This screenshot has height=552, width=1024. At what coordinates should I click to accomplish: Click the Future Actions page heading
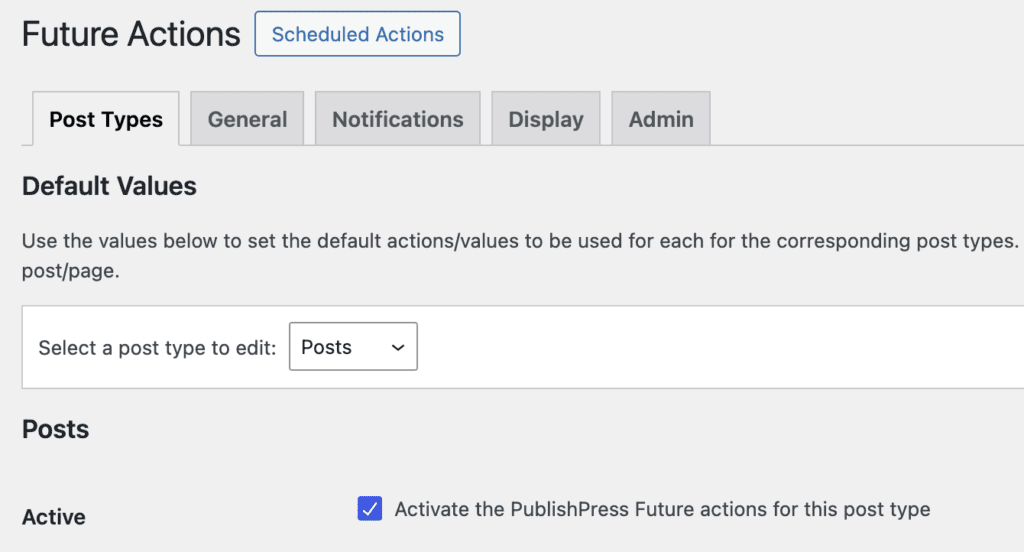coord(131,34)
